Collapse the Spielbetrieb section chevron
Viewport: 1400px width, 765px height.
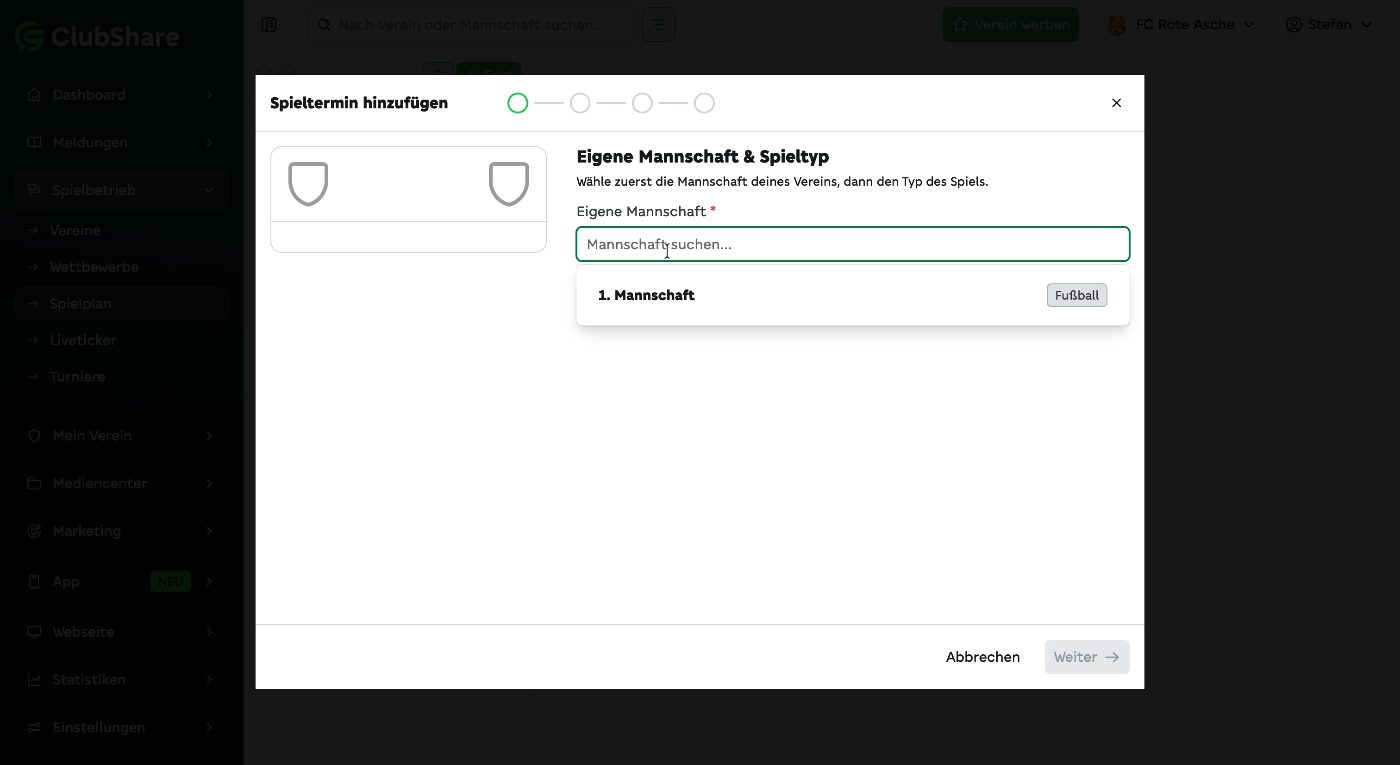pyautogui.click(x=209, y=190)
